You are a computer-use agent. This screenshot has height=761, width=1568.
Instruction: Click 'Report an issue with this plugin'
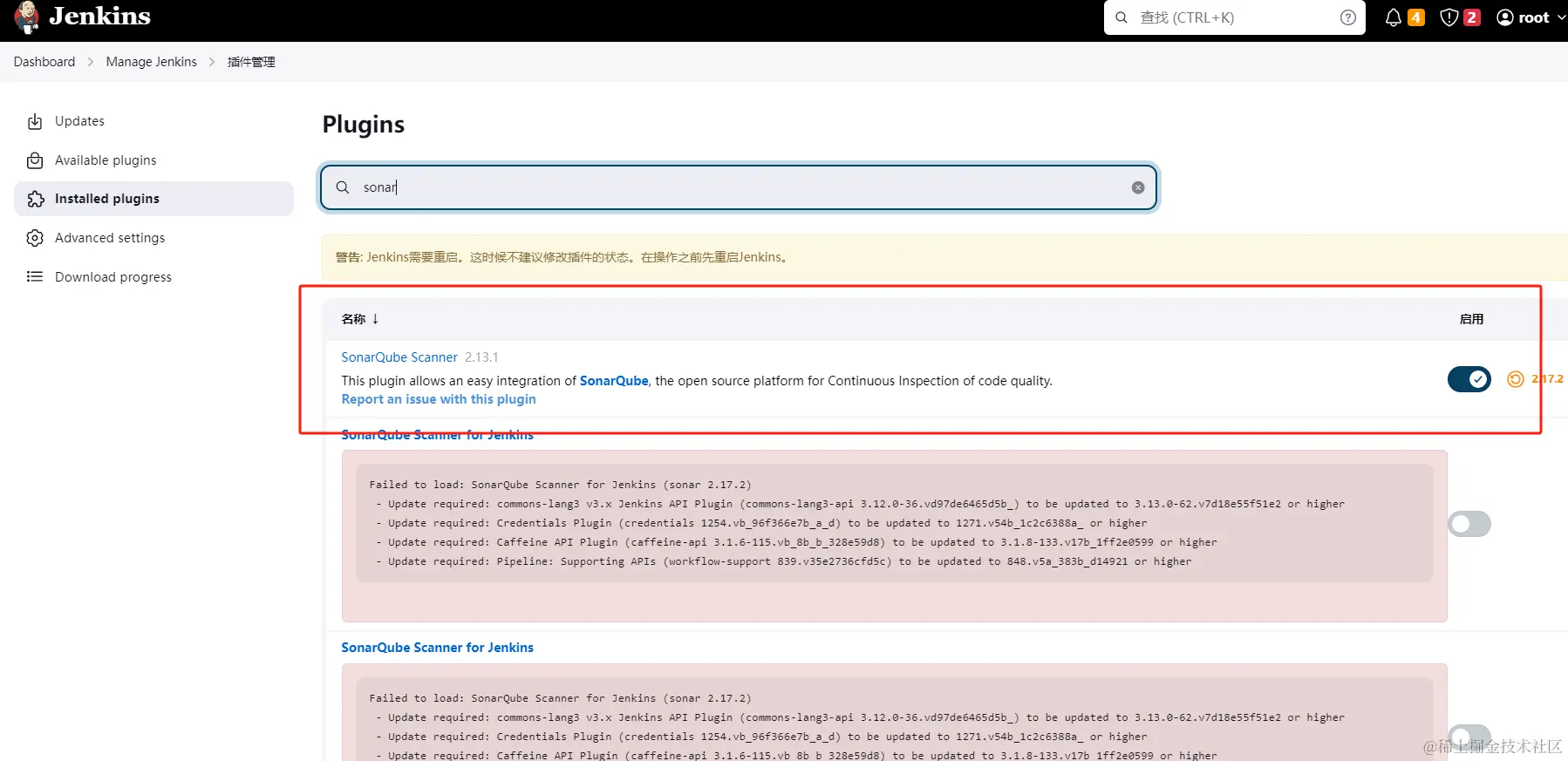click(x=439, y=399)
